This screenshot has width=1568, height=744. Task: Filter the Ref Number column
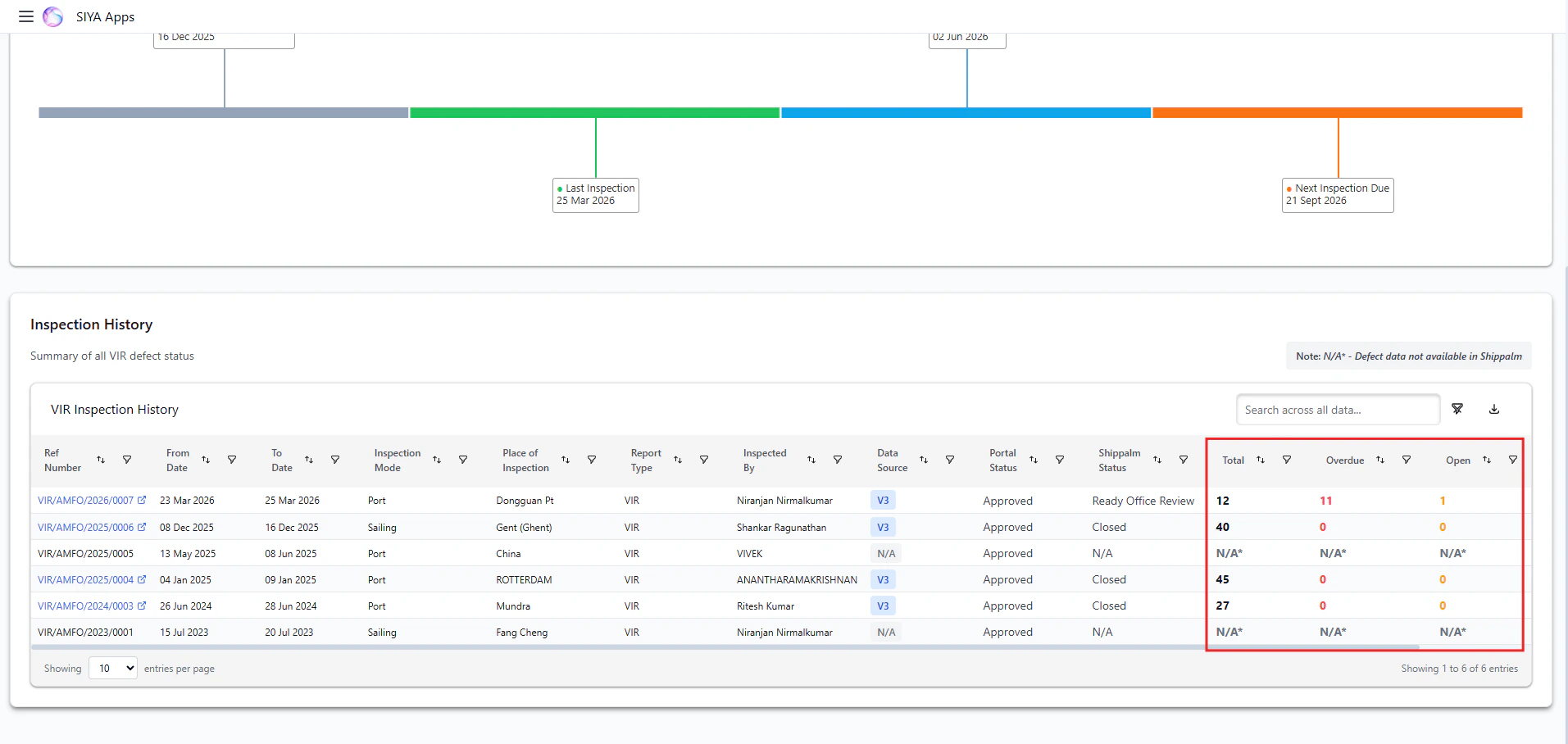(127, 460)
